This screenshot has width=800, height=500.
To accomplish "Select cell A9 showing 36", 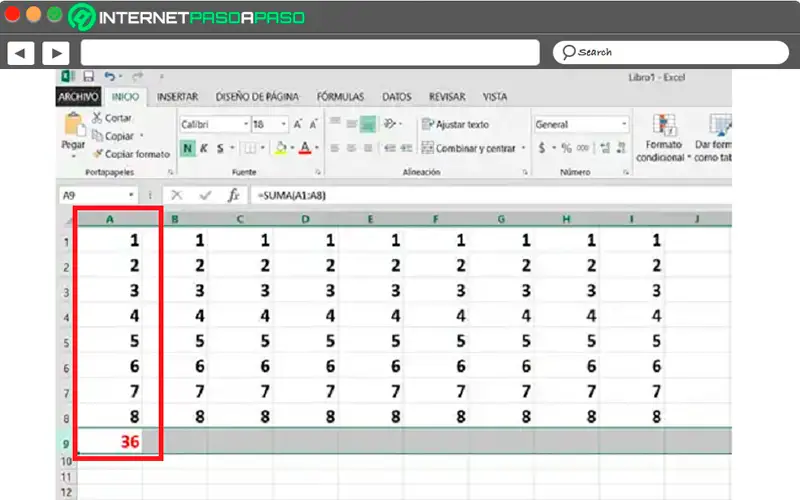I will 110,441.
